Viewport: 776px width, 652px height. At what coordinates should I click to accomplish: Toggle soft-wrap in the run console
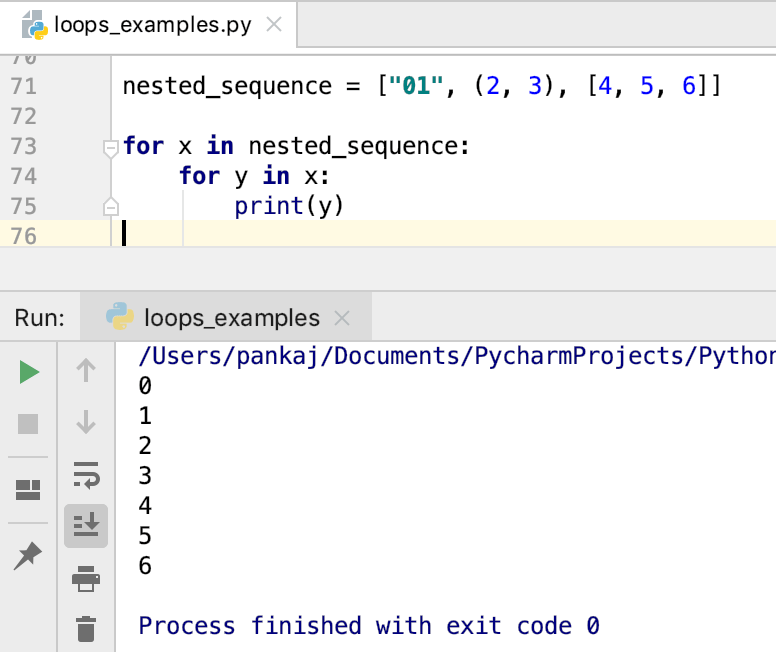click(86, 476)
